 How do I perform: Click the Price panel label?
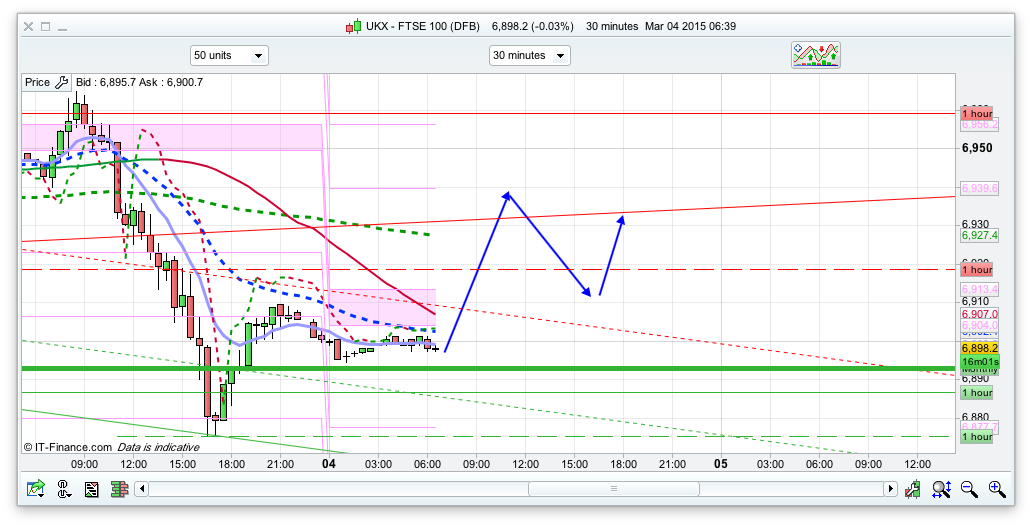[x=37, y=83]
